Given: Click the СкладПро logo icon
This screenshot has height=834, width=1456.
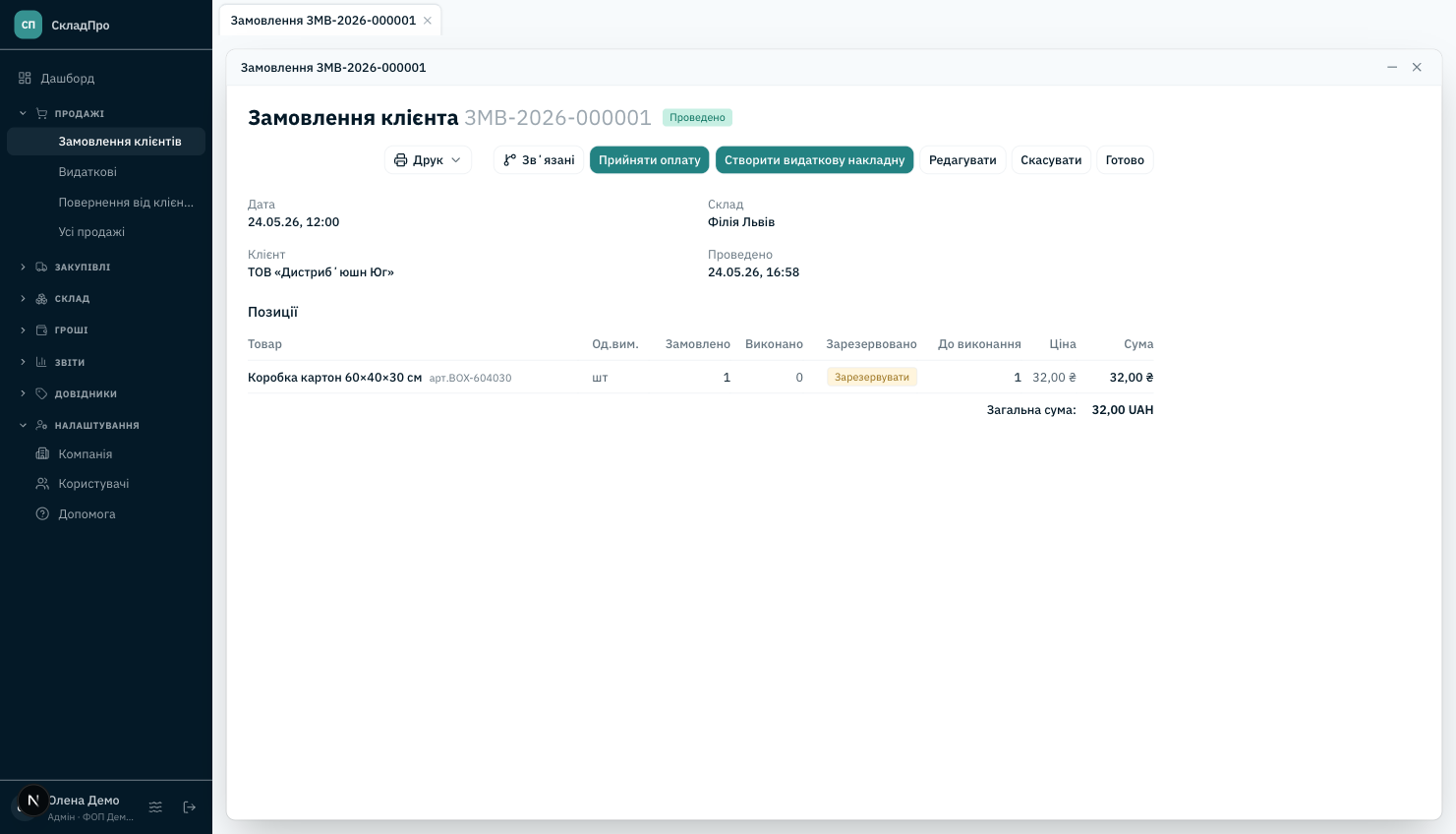Looking at the screenshot, I should [x=29, y=25].
